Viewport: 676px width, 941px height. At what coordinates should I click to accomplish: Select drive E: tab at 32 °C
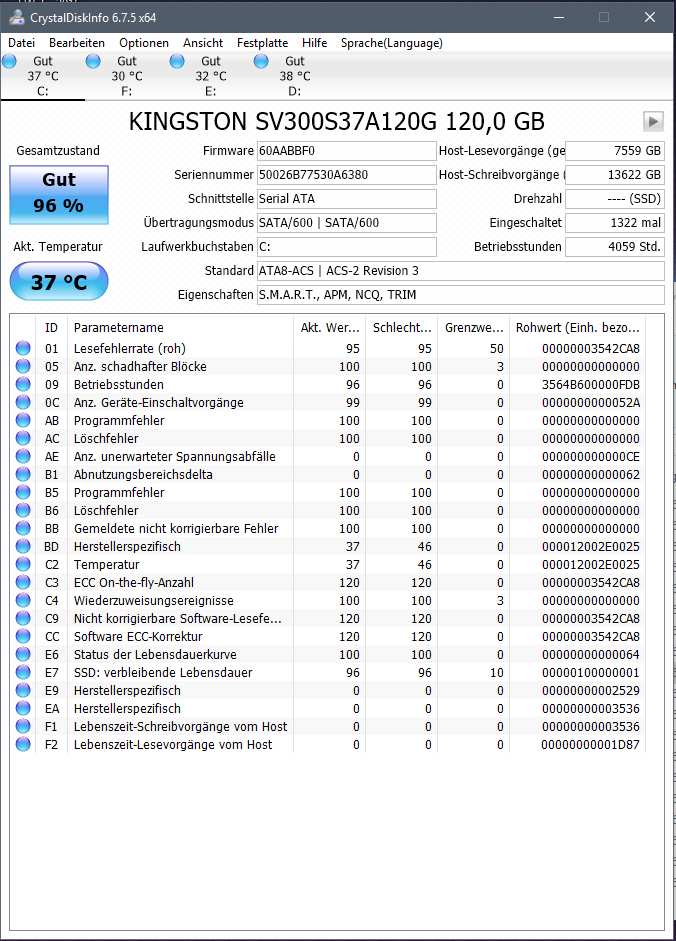pos(211,76)
